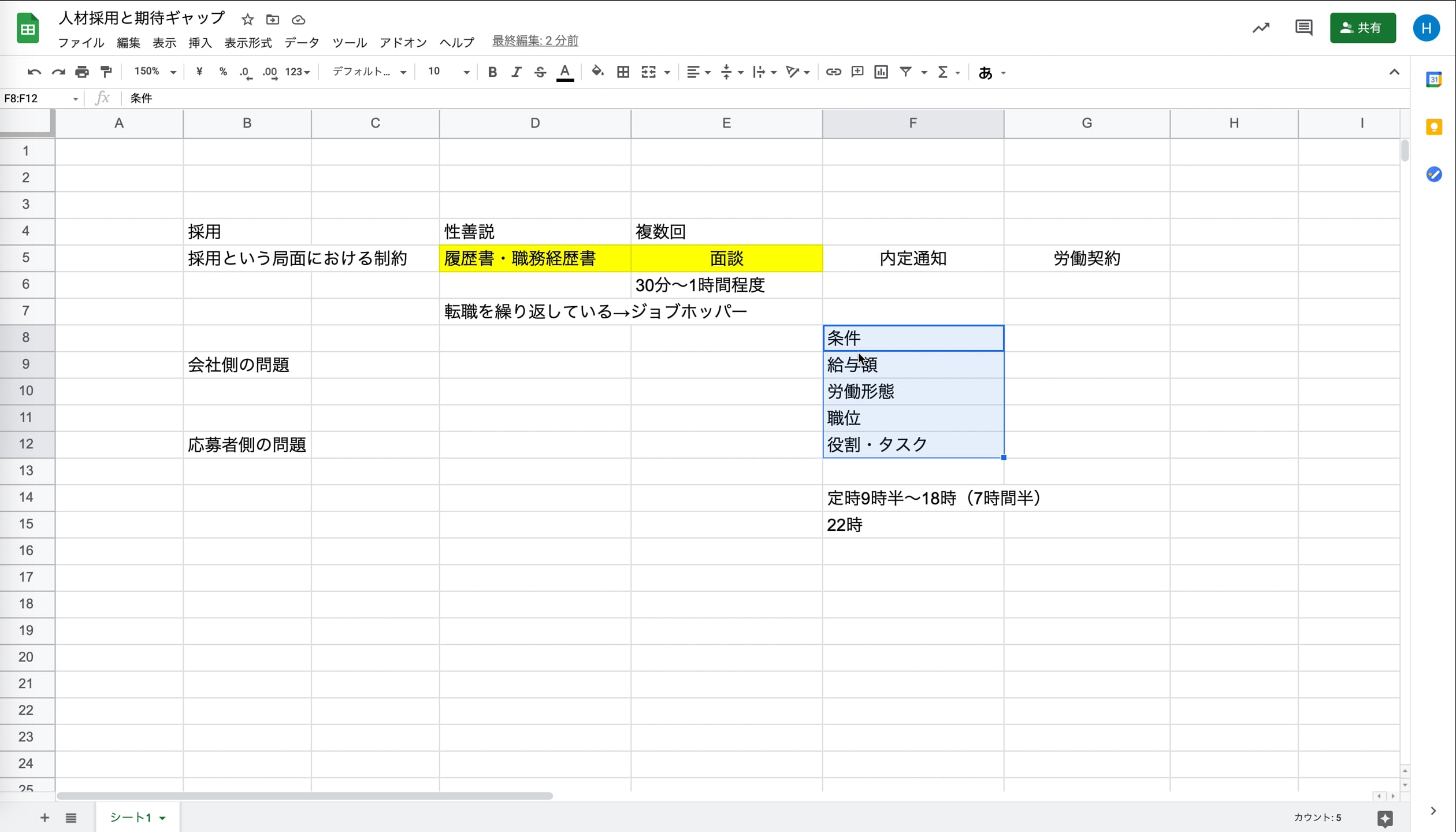Open the Explore button at the bottom right
Screen dimensions: 1456x832
pyautogui.click(x=1384, y=818)
